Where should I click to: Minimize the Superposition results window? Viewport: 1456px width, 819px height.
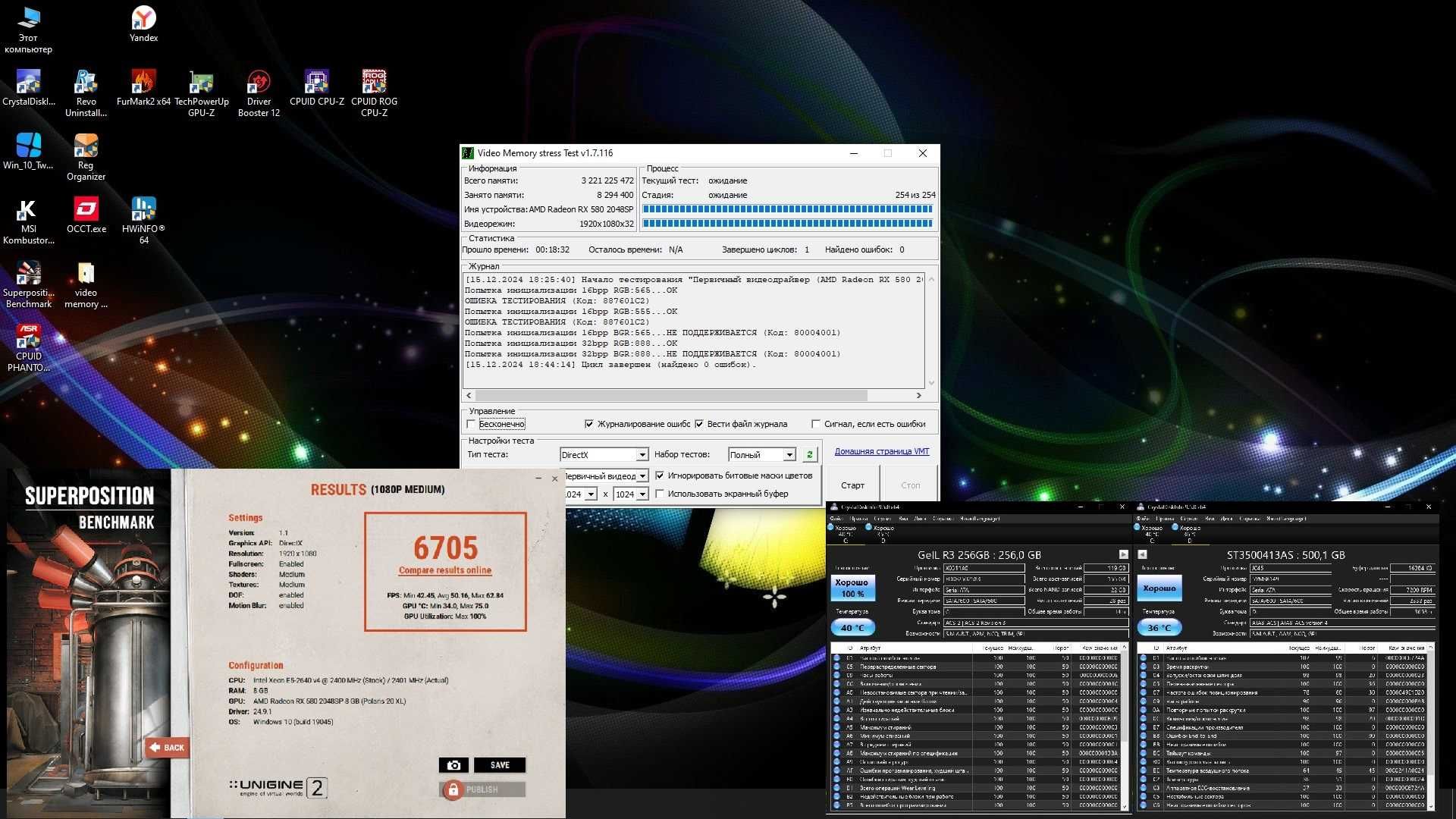[538, 479]
